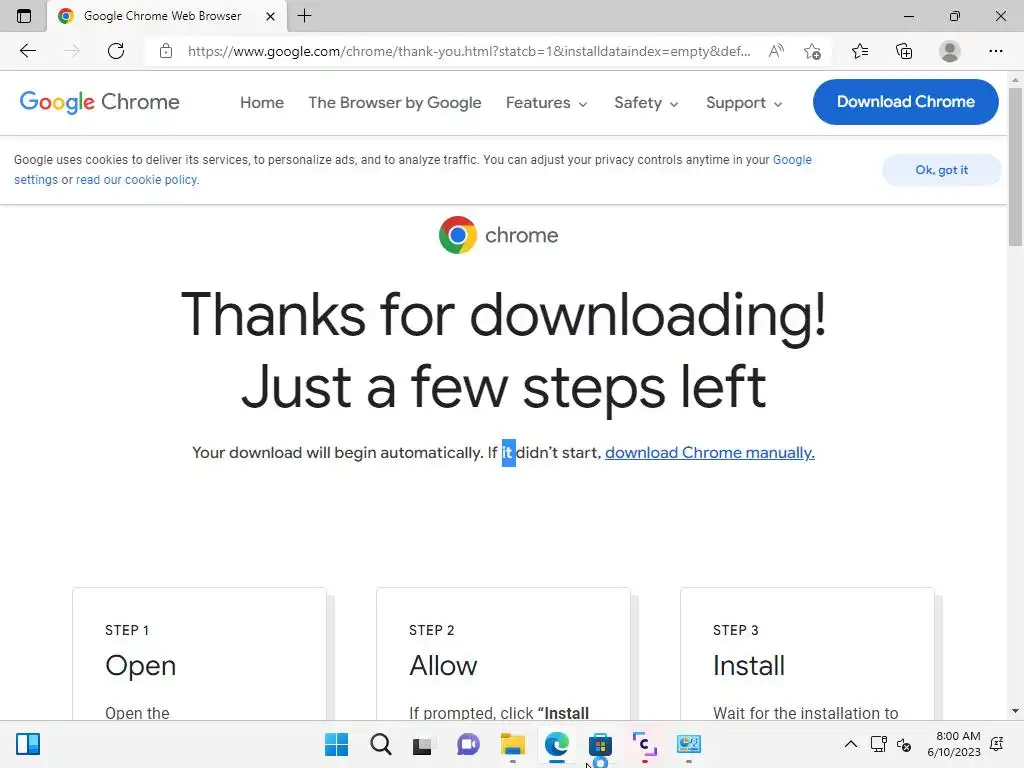The width and height of the screenshot is (1024, 768).
Task: Show hidden system tray icons
Action: pyautogui.click(x=850, y=744)
